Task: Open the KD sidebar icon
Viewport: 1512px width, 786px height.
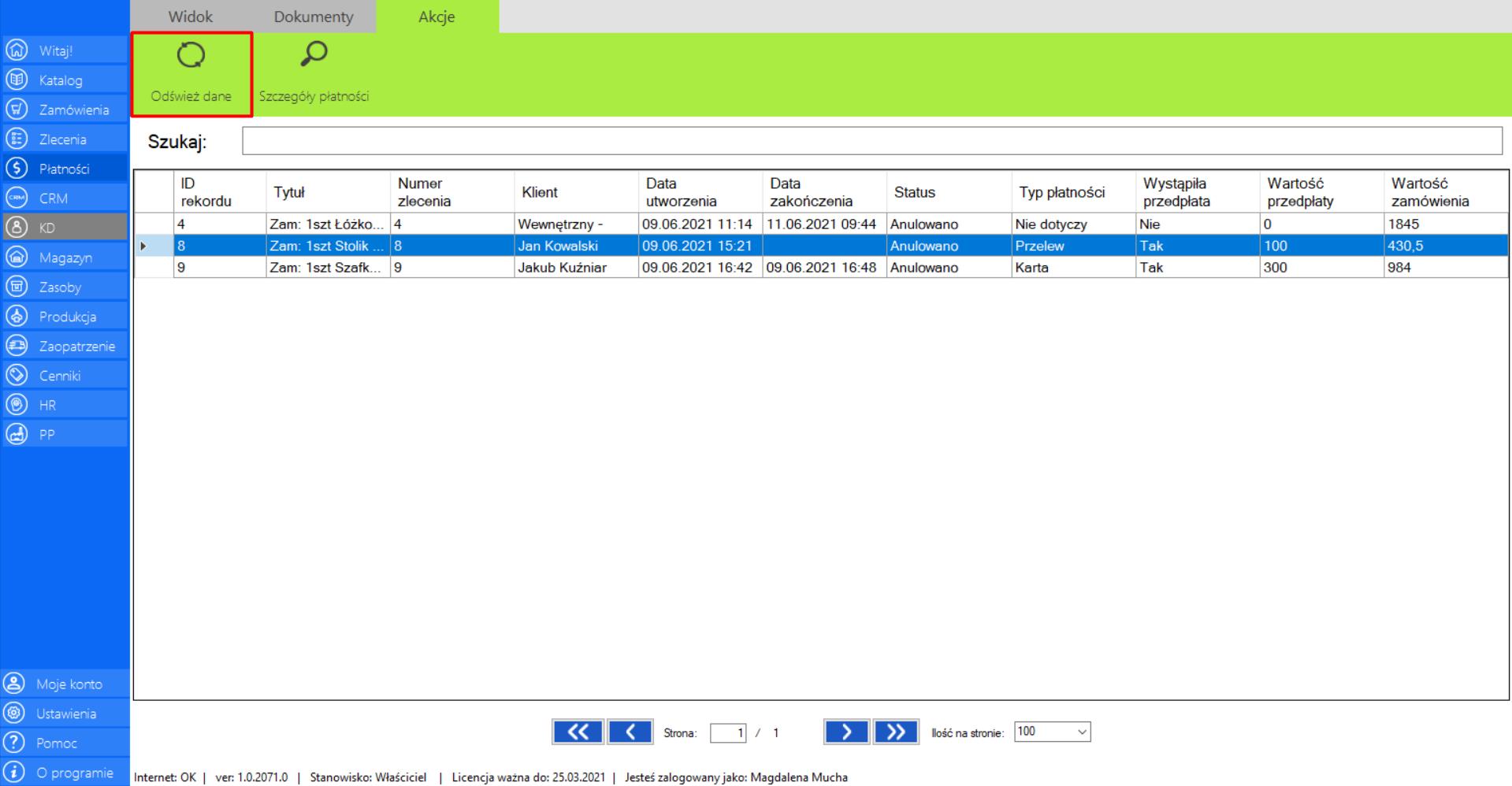Action: coord(16,228)
